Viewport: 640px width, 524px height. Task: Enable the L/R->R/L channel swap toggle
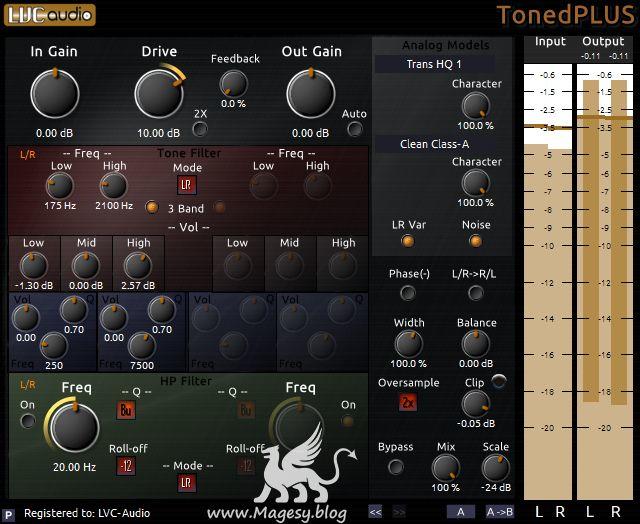(x=476, y=293)
